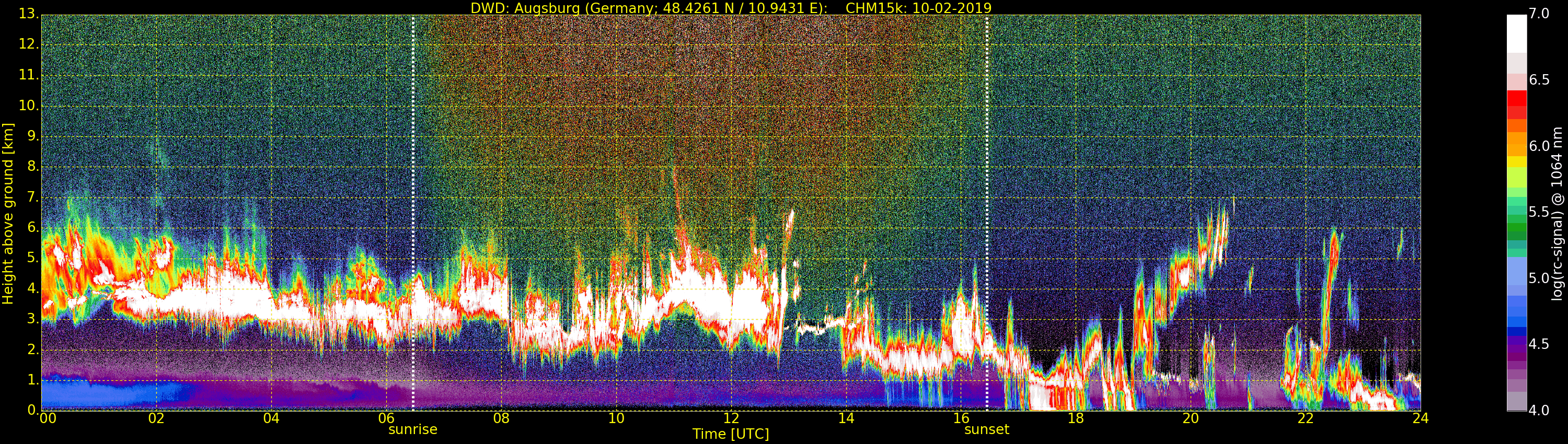The image size is (1568, 444).
Task: Click the height axis tick '3.'
Action: point(33,319)
